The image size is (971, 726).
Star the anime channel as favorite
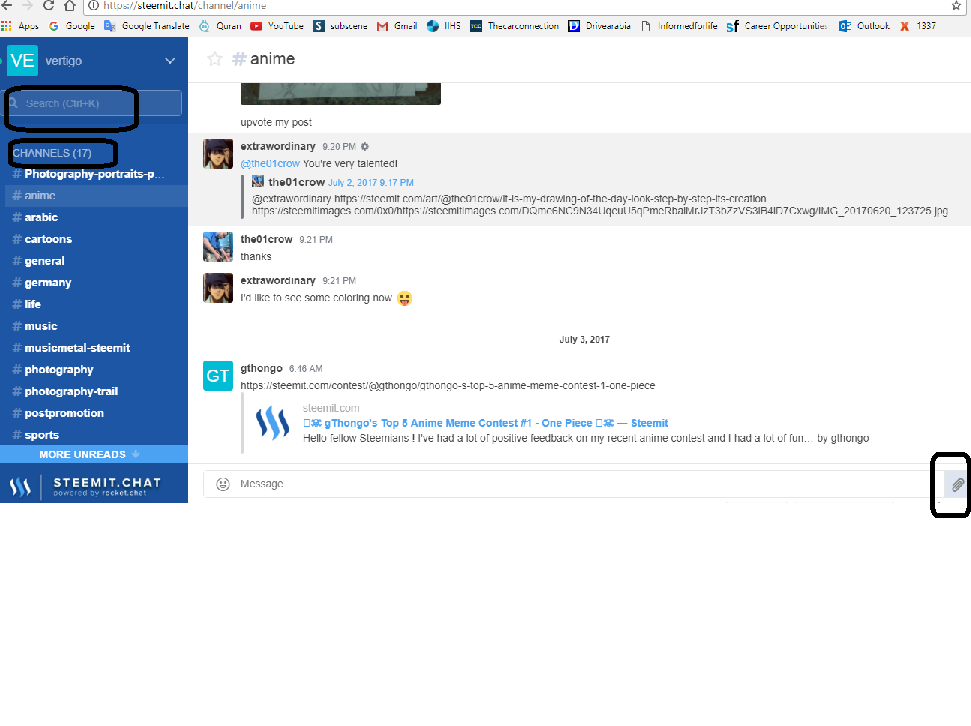[x=215, y=59]
